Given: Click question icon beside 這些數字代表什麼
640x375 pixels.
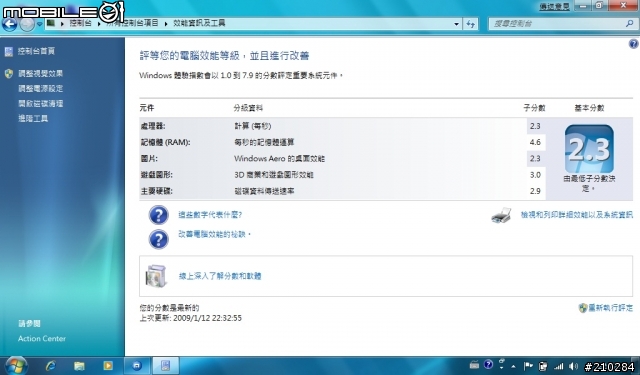Looking at the screenshot, I should coord(158,215).
